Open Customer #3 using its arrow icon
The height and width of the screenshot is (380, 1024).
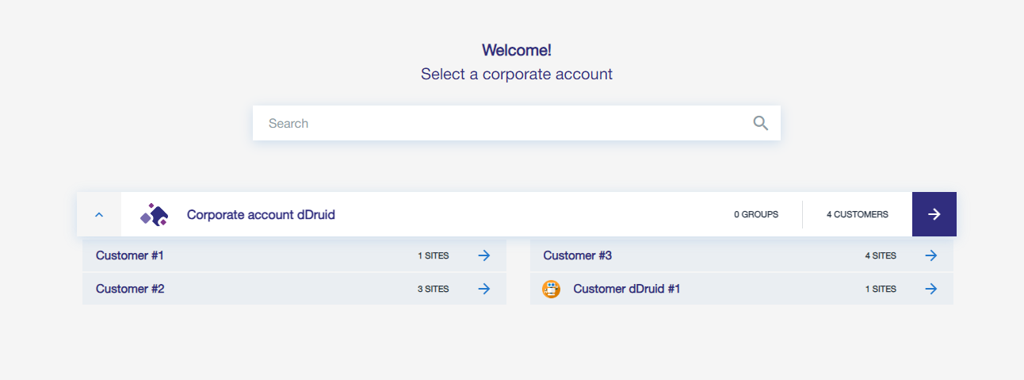tap(931, 255)
